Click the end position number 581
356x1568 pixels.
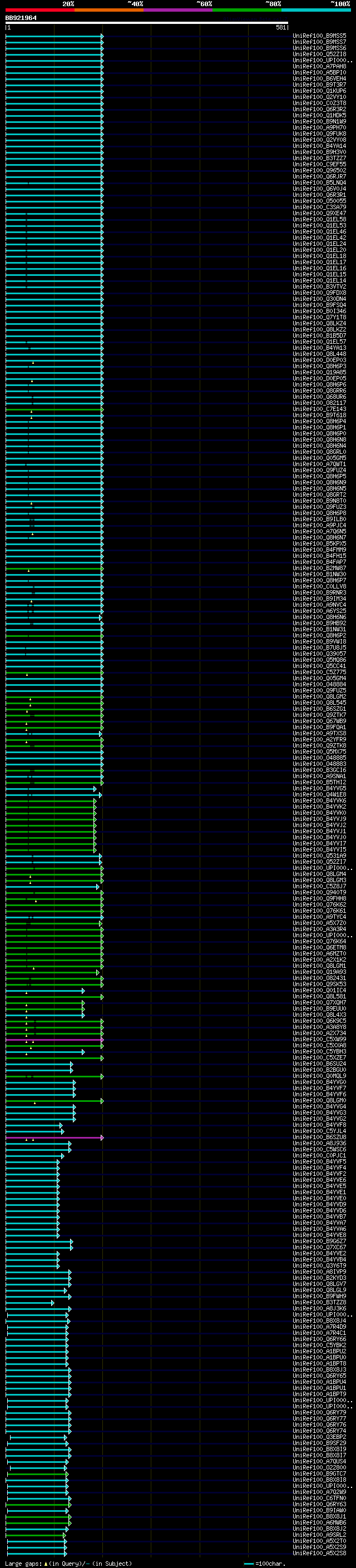point(280,28)
